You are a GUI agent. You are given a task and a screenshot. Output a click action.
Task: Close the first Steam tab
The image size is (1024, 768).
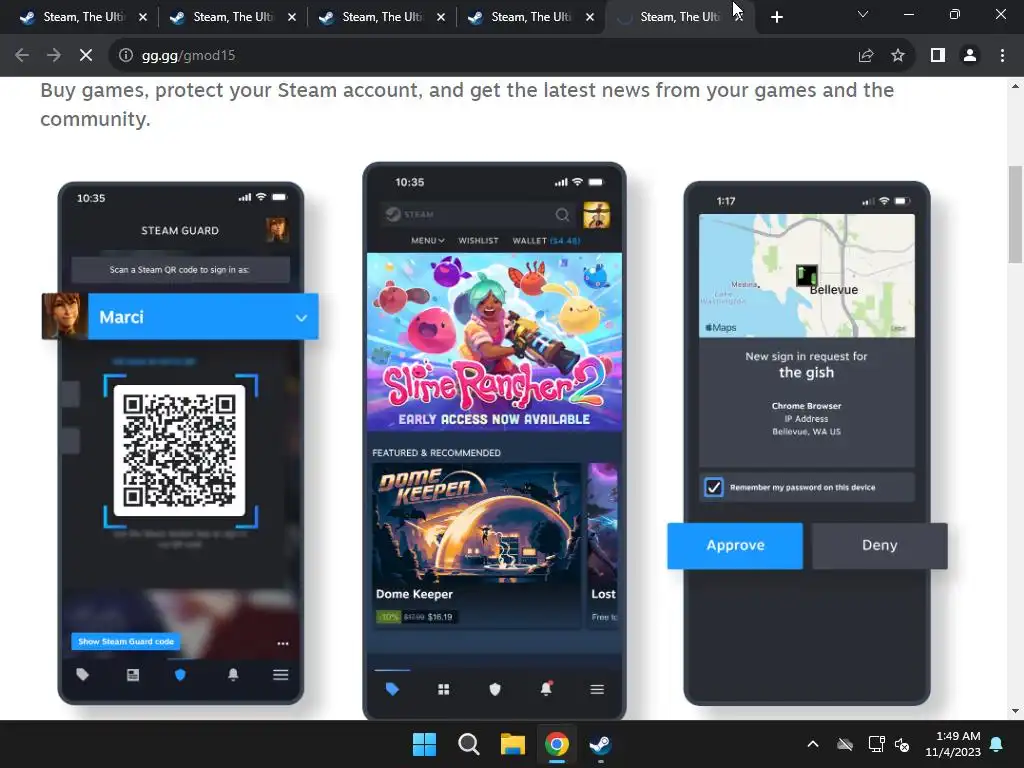click(x=143, y=17)
